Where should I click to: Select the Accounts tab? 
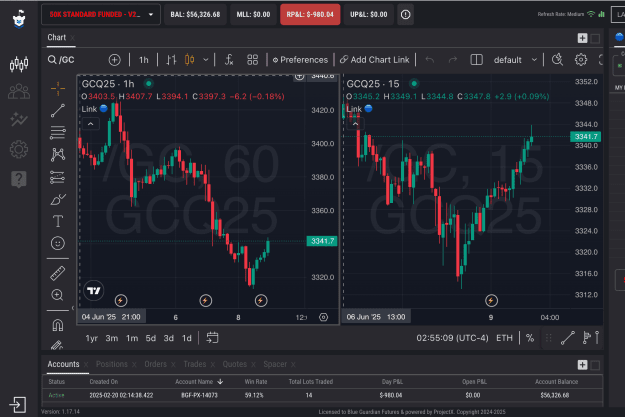pos(63,364)
